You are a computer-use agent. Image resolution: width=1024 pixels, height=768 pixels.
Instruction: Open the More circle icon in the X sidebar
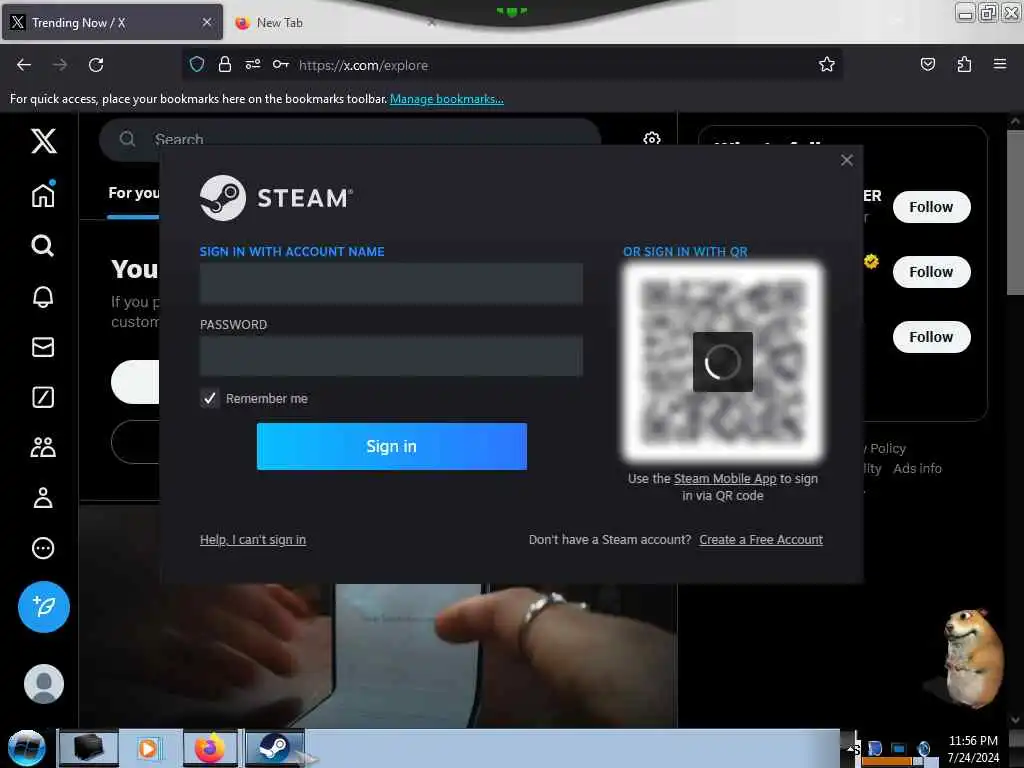43,548
